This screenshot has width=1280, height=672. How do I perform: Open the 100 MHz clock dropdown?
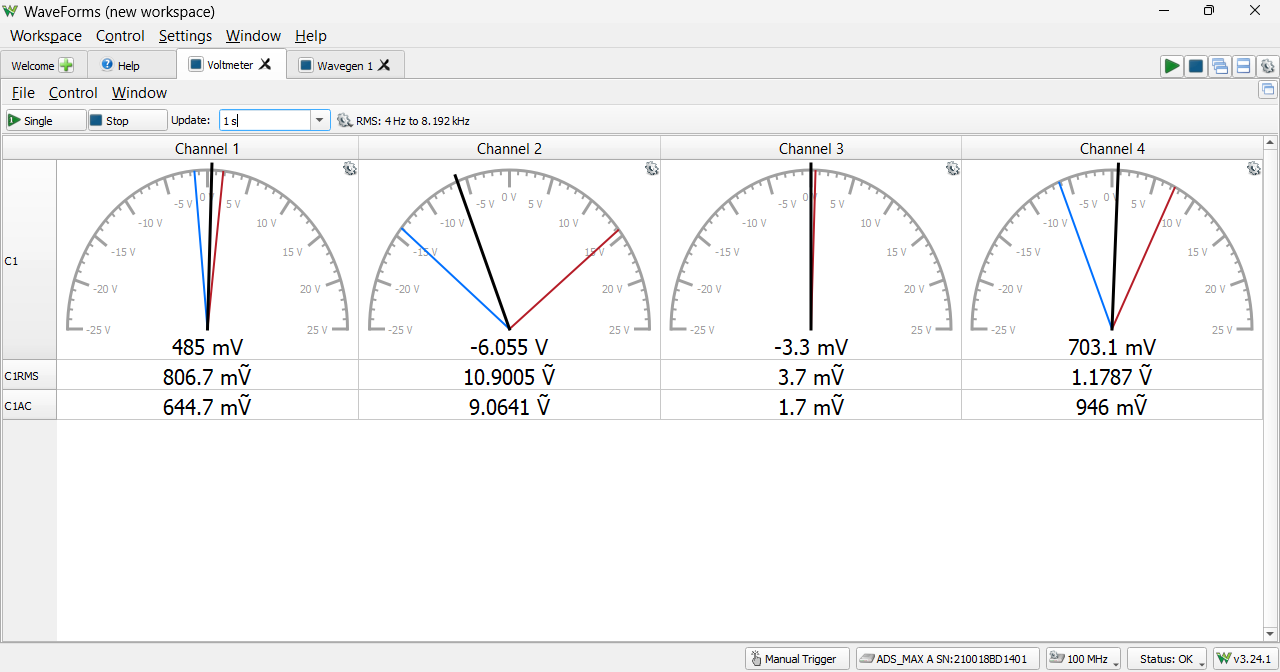click(x=1083, y=659)
